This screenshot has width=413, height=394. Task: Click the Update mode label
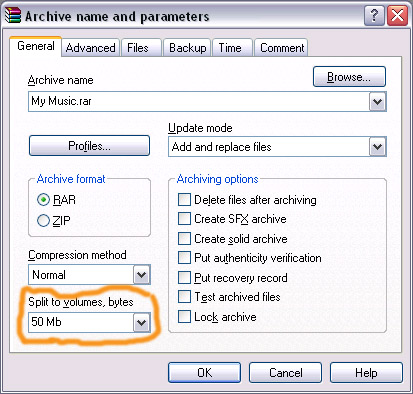[x=200, y=128]
